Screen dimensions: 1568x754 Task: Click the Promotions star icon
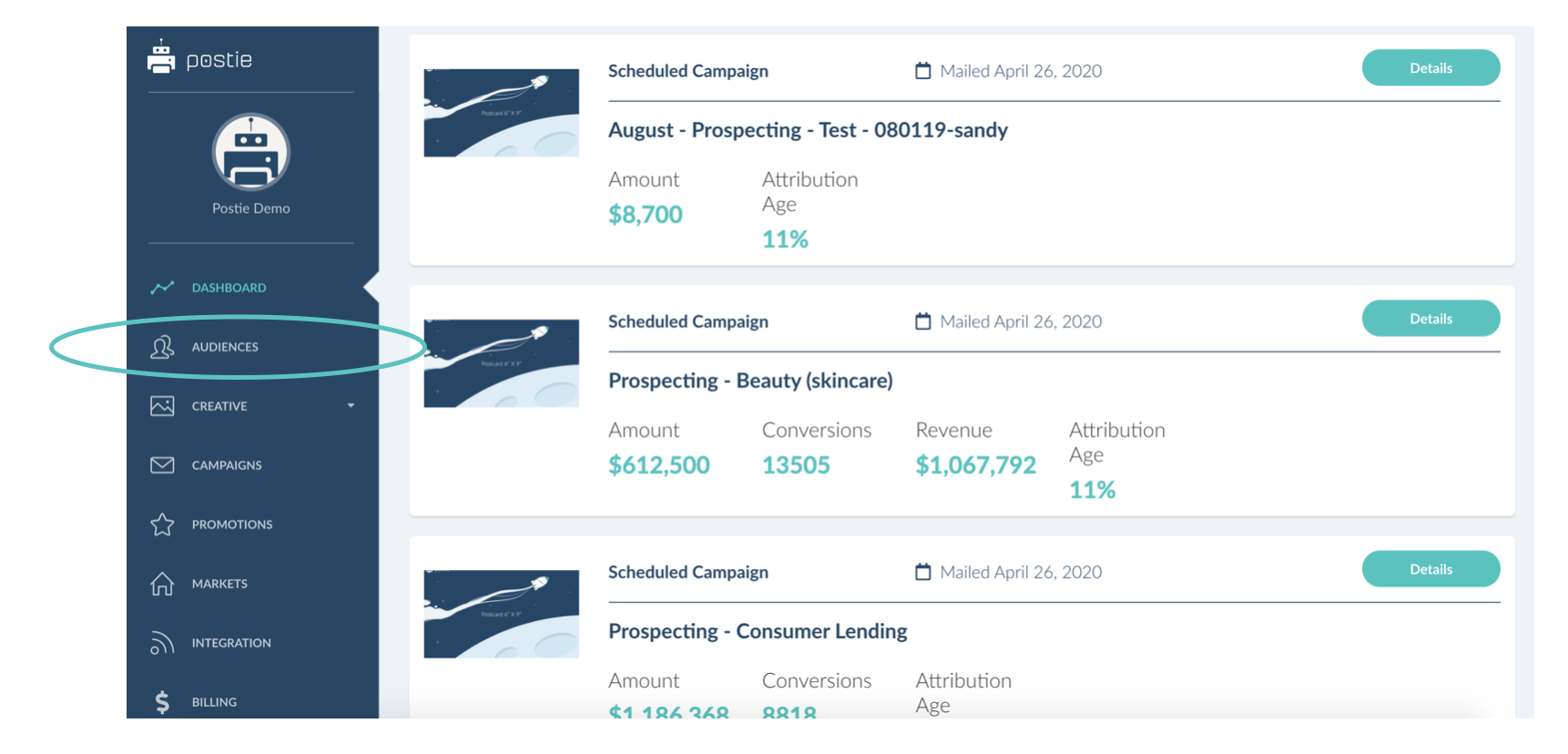coord(162,525)
